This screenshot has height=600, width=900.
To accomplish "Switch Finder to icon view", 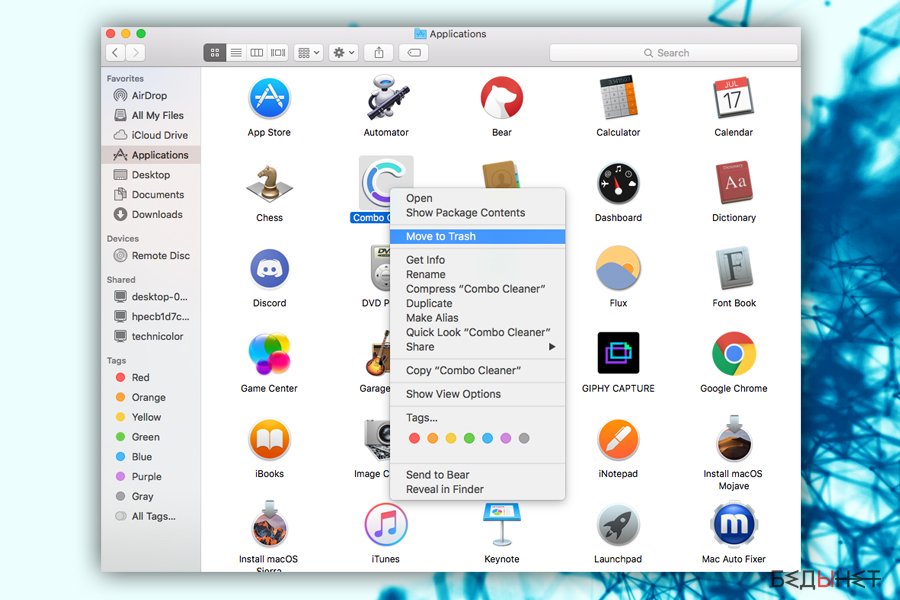I will (x=215, y=53).
